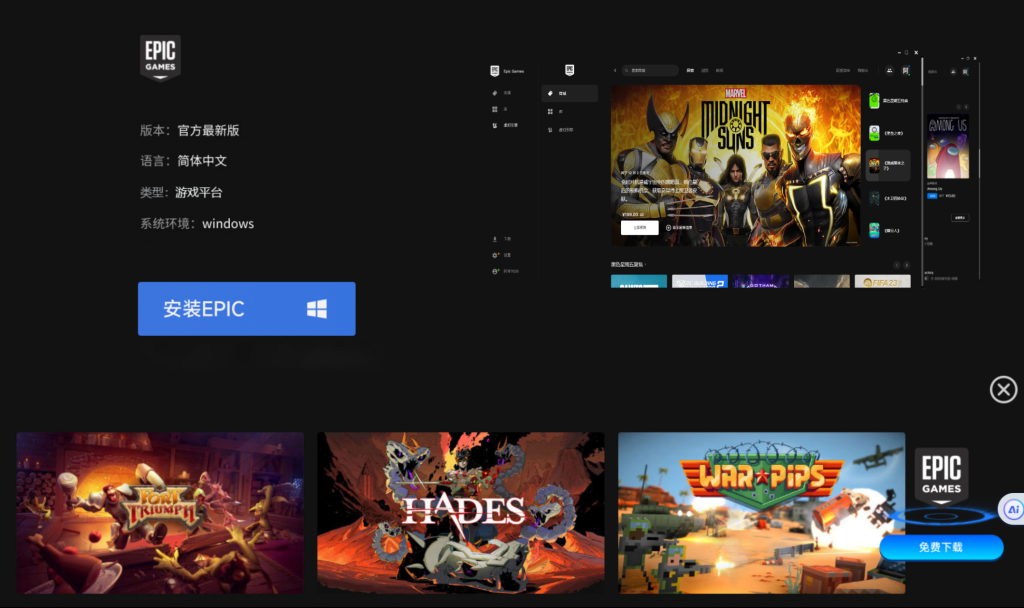The image size is (1024, 608).
Task: Click the 免费下载 free download button
Action: coord(941,547)
